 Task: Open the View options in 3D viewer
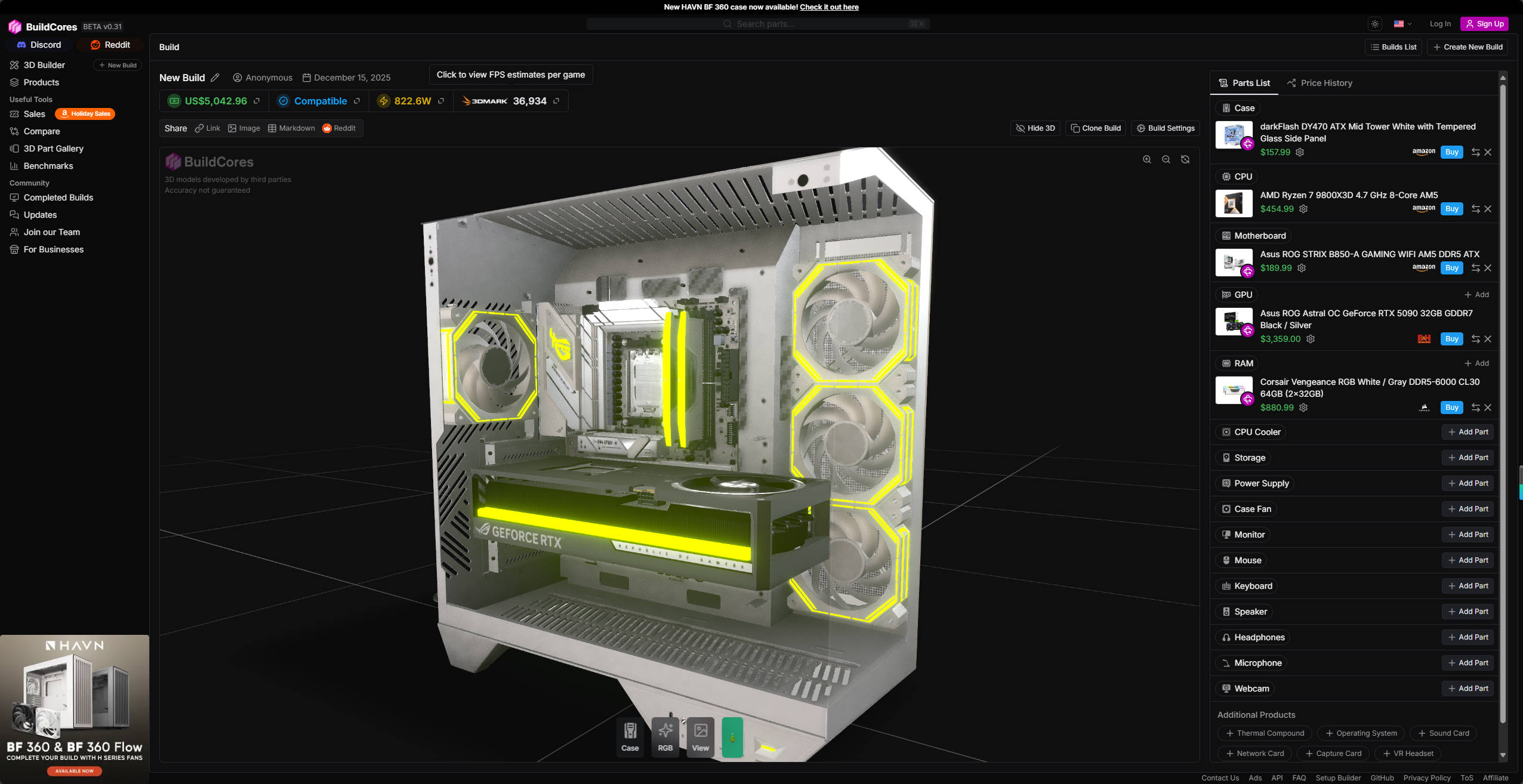coord(700,736)
